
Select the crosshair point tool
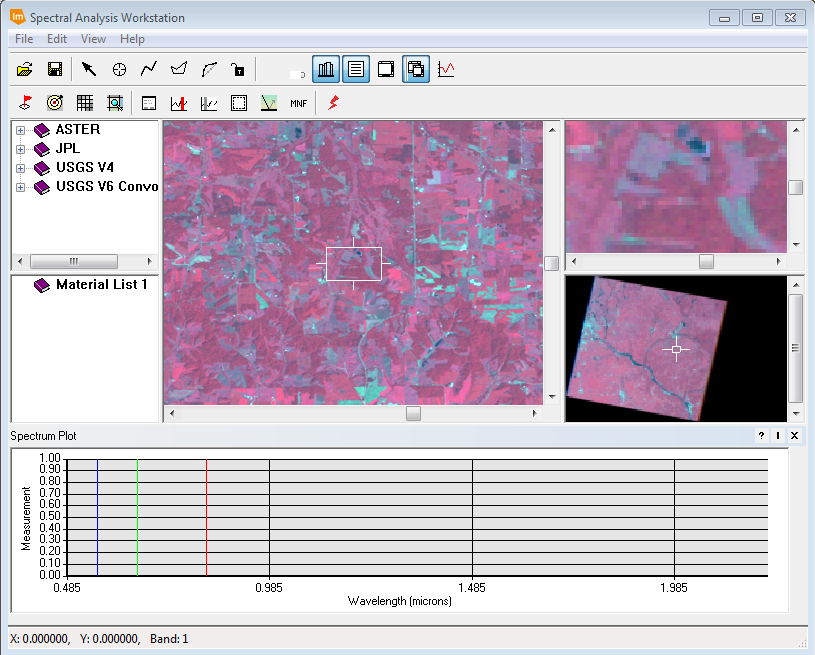point(119,69)
